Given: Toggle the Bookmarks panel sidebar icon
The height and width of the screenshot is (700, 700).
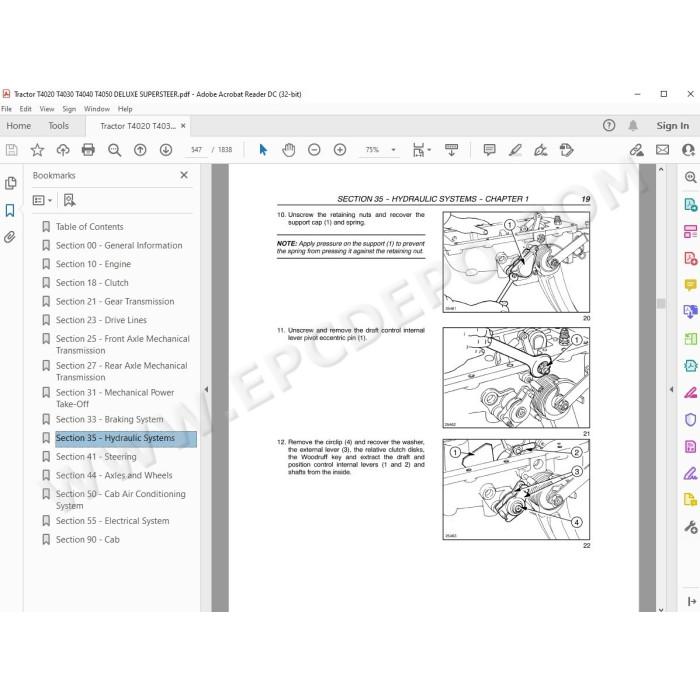Looking at the screenshot, I should (10, 210).
